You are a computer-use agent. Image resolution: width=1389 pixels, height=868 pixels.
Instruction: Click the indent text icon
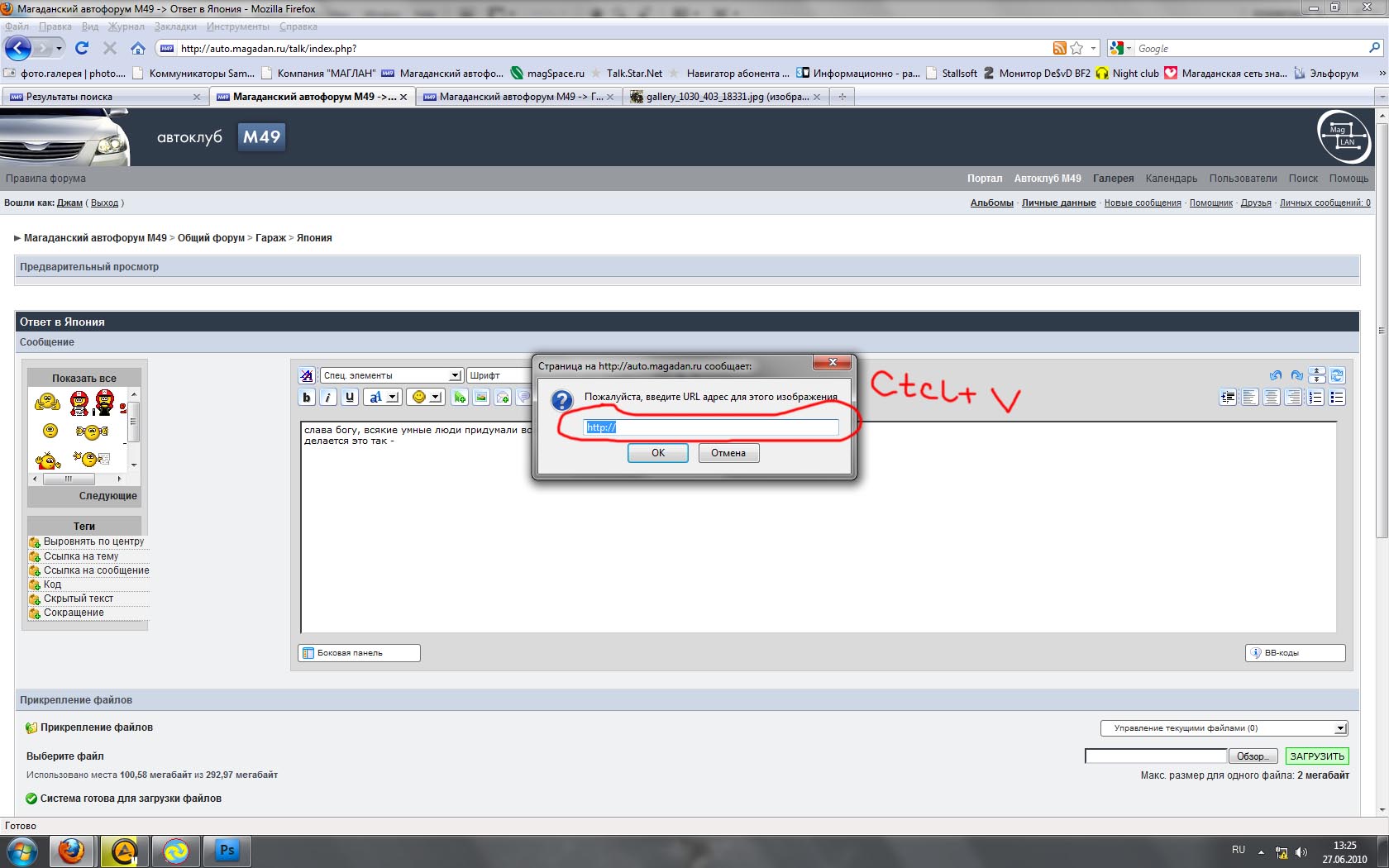click(x=1228, y=398)
